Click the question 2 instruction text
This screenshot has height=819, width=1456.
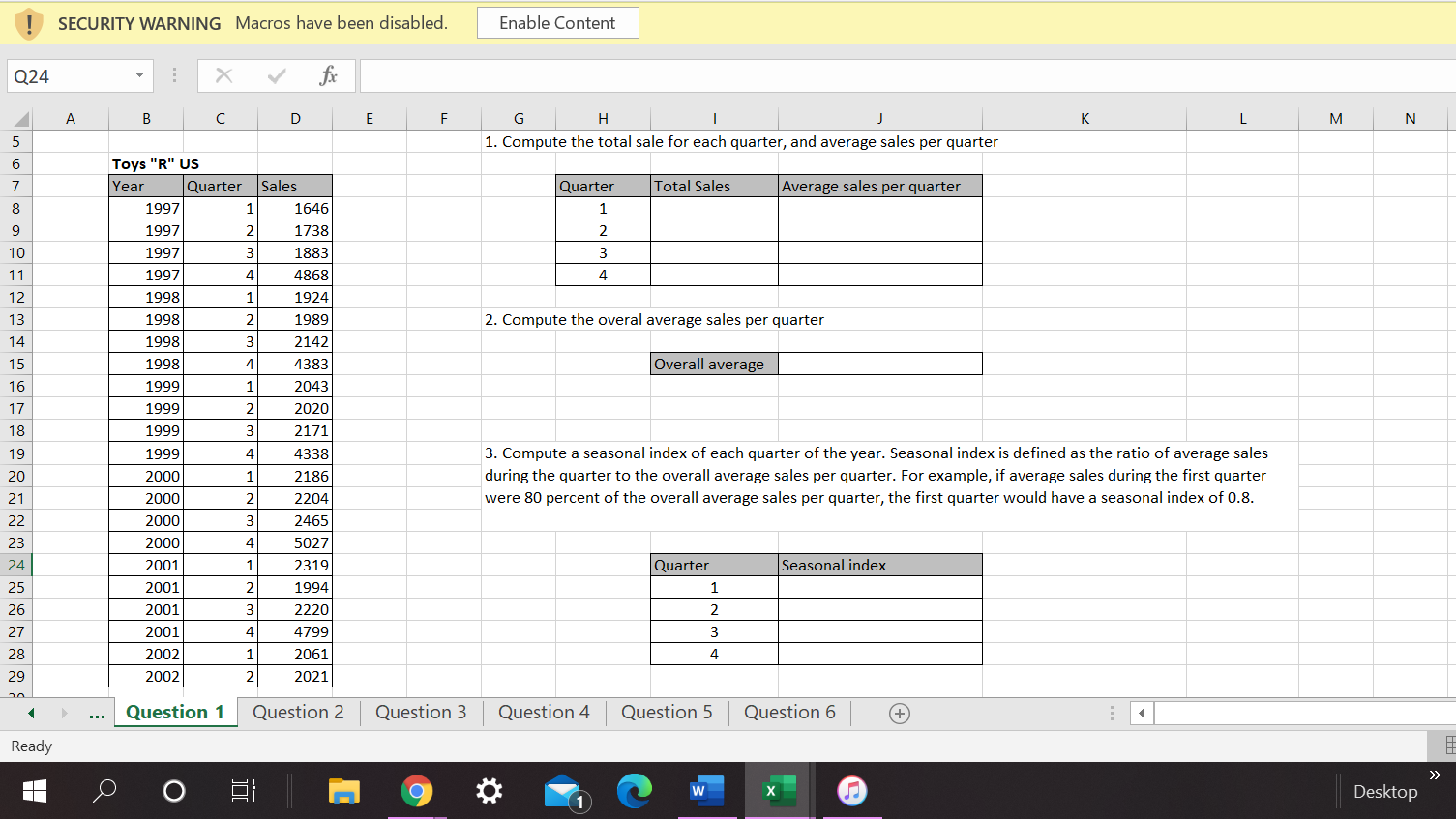654,319
